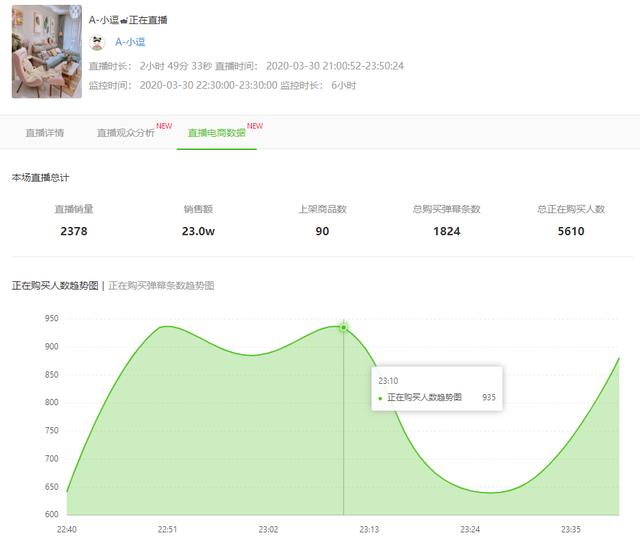
Task: Click the 22:51 label on chart axis
Action: click(167, 529)
